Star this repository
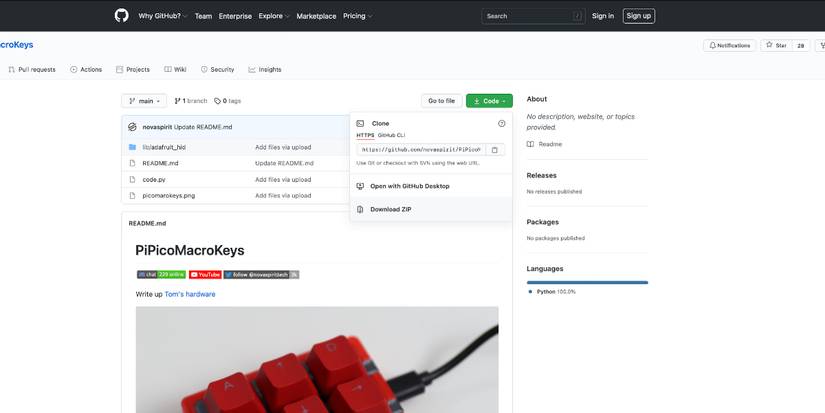 (776, 46)
